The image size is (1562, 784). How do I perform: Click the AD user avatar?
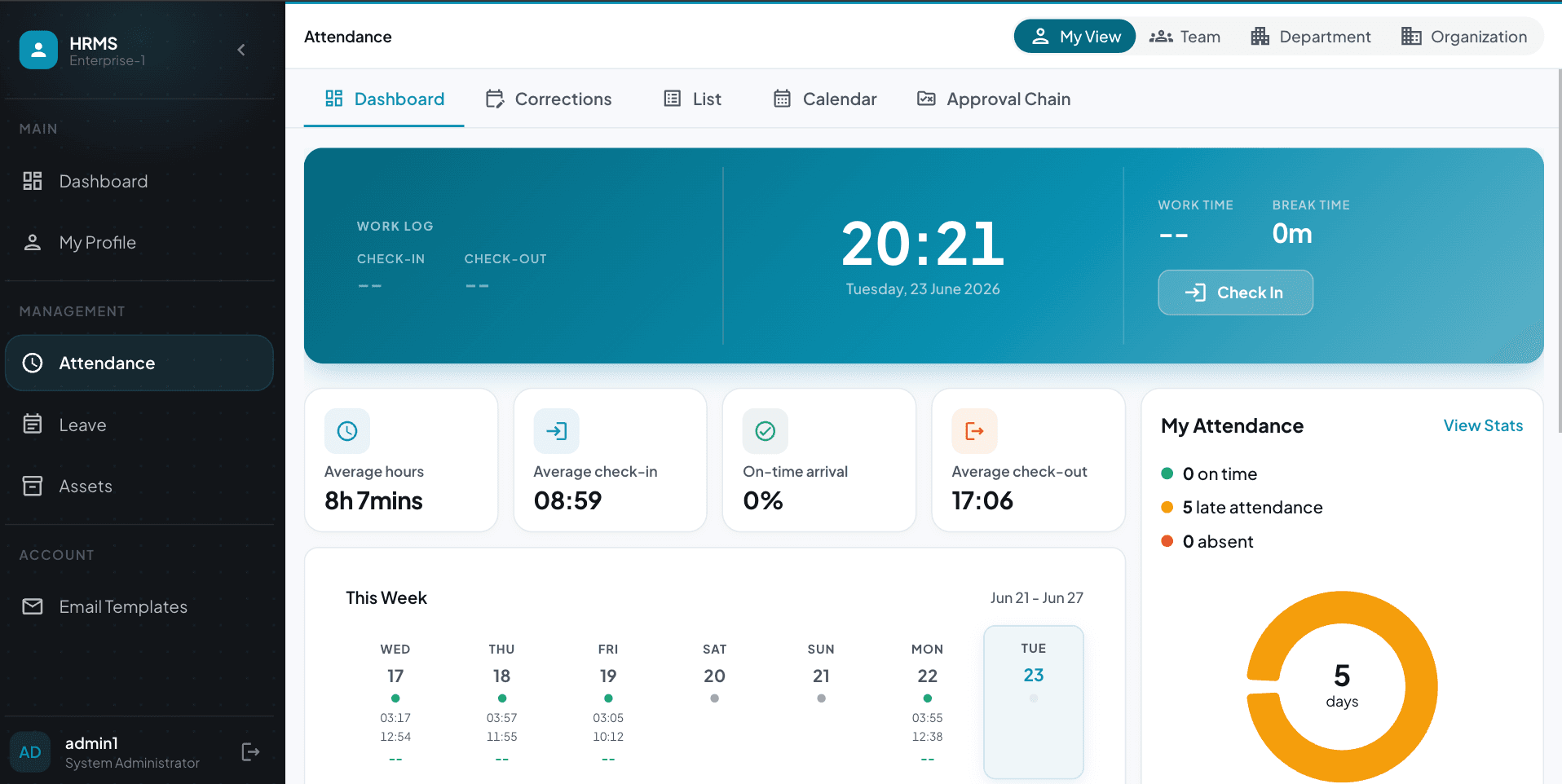(30, 752)
